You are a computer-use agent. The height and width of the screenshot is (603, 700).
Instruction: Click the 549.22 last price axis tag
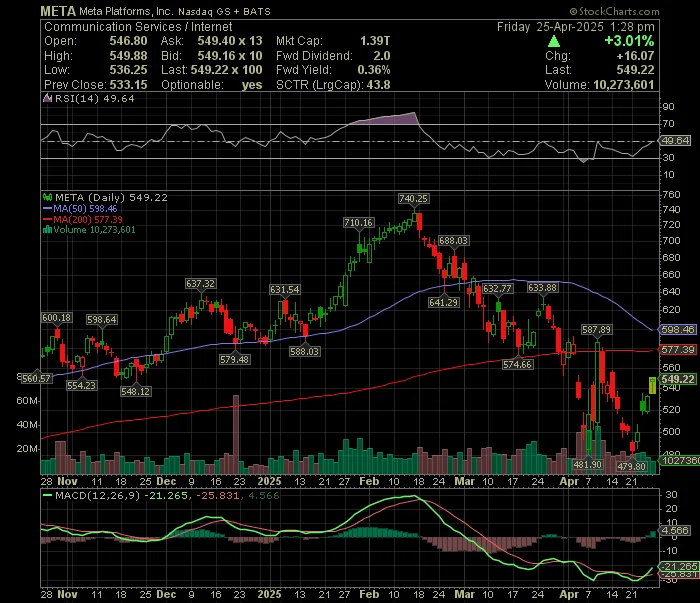pyautogui.click(x=678, y=379)
